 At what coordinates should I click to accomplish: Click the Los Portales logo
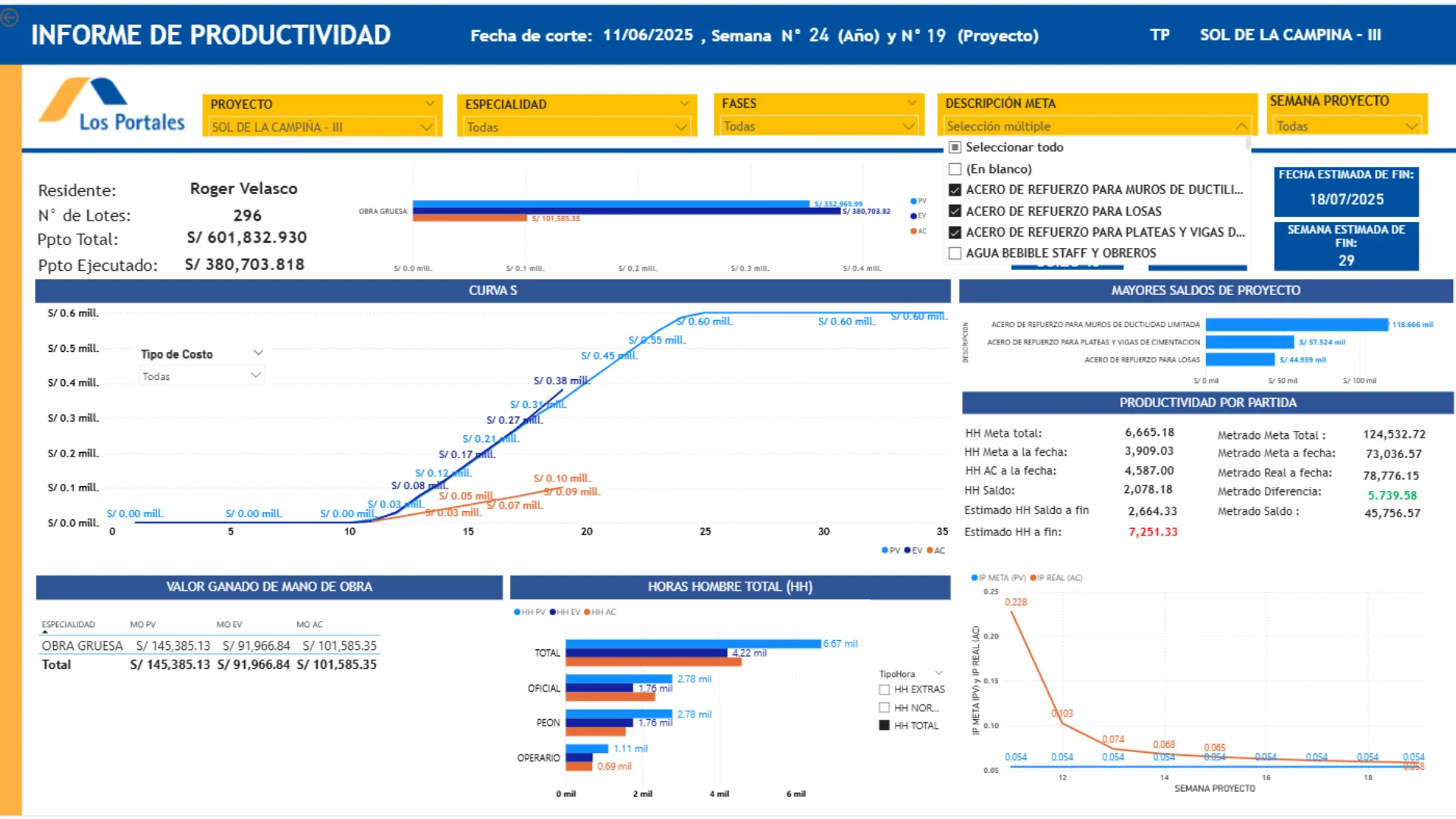(112, 105)
